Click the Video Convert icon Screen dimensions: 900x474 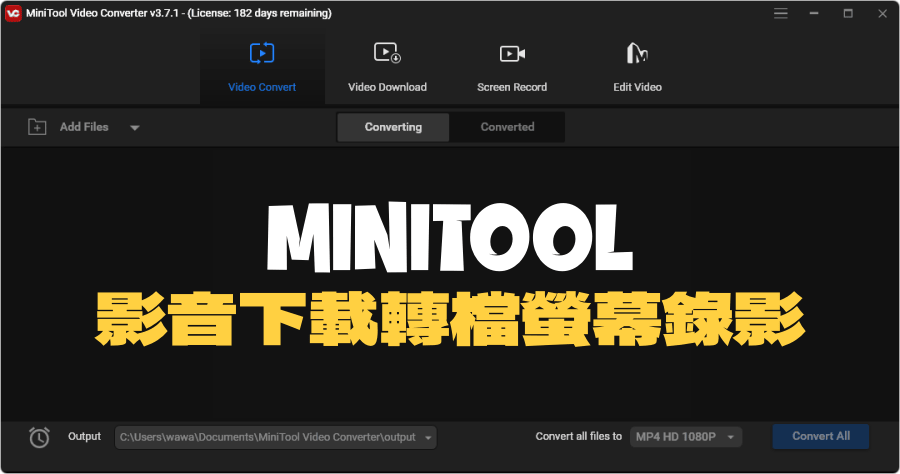[x=262, y=53]
